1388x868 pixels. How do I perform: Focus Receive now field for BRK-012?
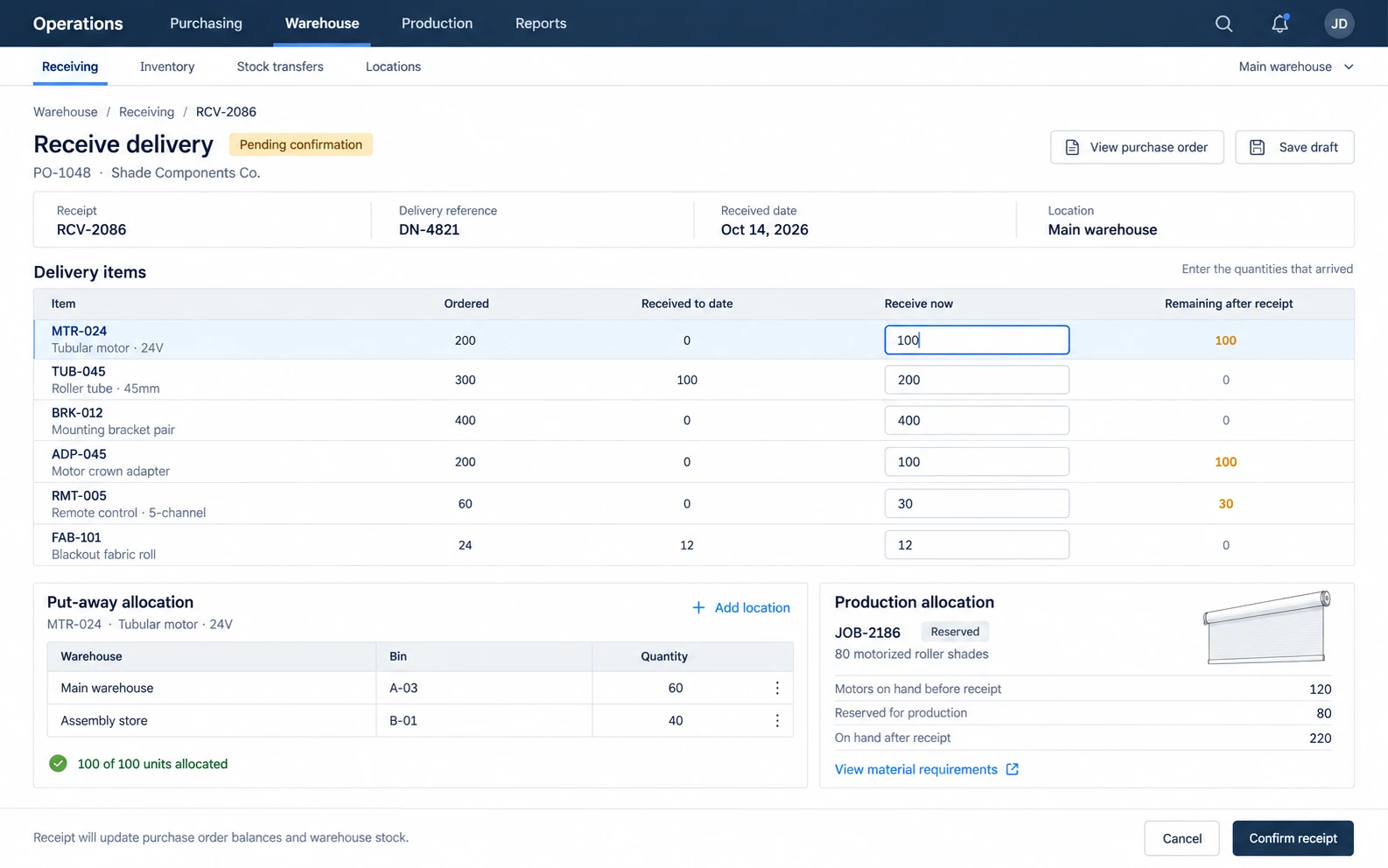(977, 420)
